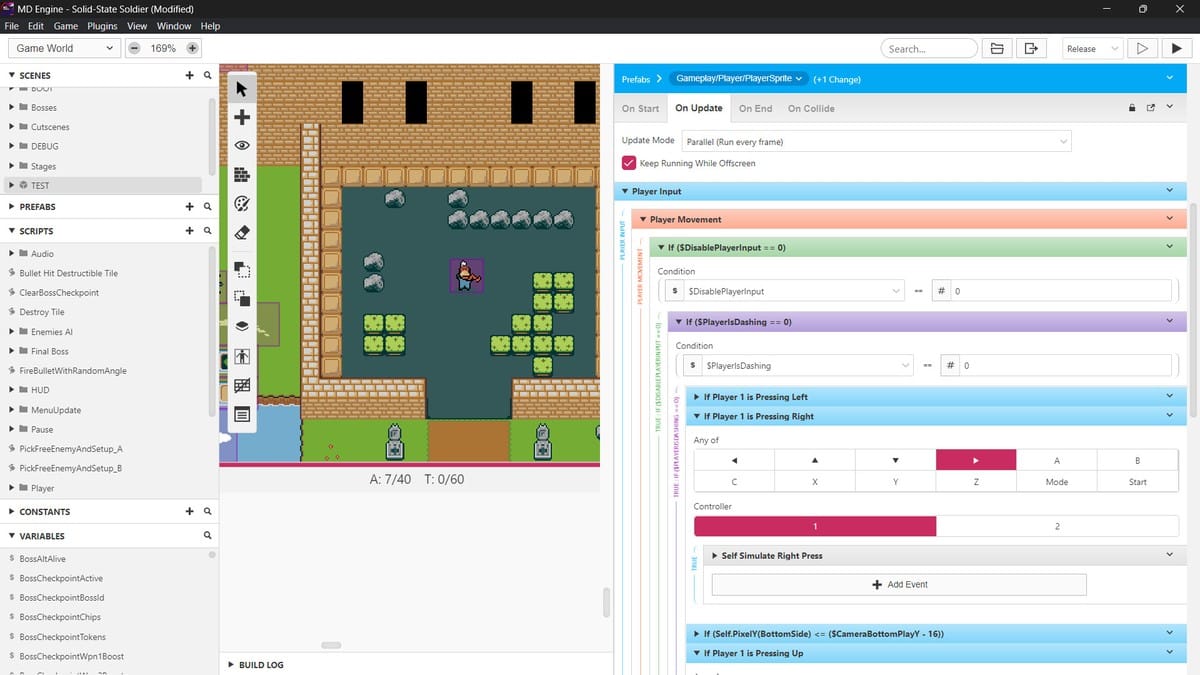Screen dimensions: 1200x675
Task: Click the export project icon
Action: tap(1030, 48)
